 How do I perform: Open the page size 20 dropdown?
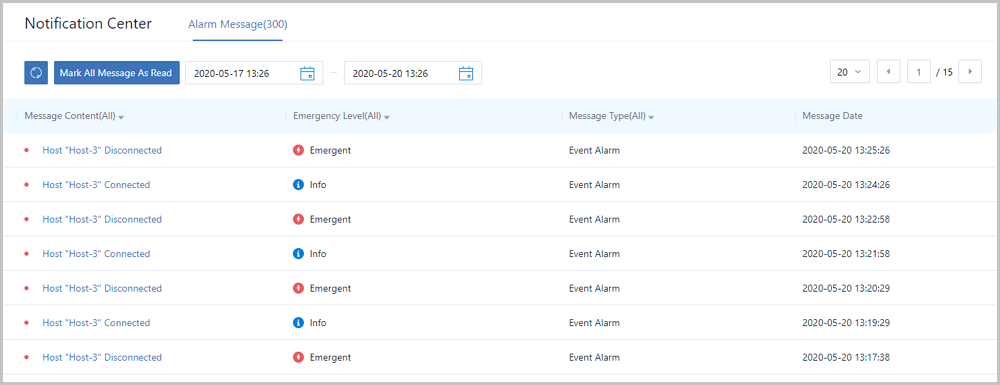(x=849, y=72)
